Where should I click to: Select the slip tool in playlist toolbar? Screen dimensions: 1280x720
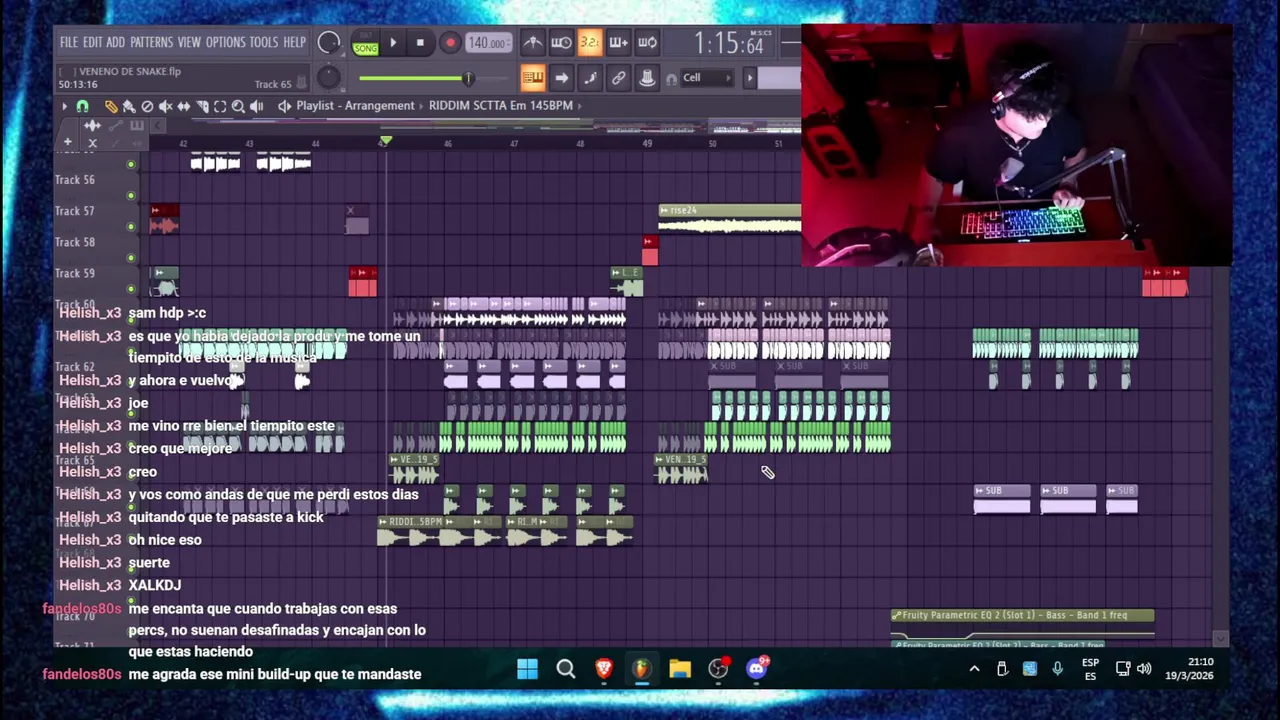pyautogui.click(x=183, y=106)
